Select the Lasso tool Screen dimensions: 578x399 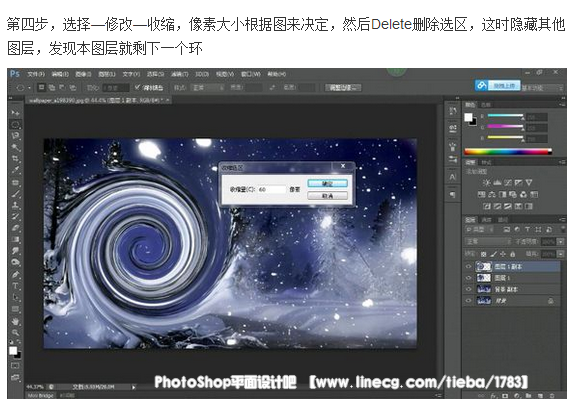pos(15,136)
